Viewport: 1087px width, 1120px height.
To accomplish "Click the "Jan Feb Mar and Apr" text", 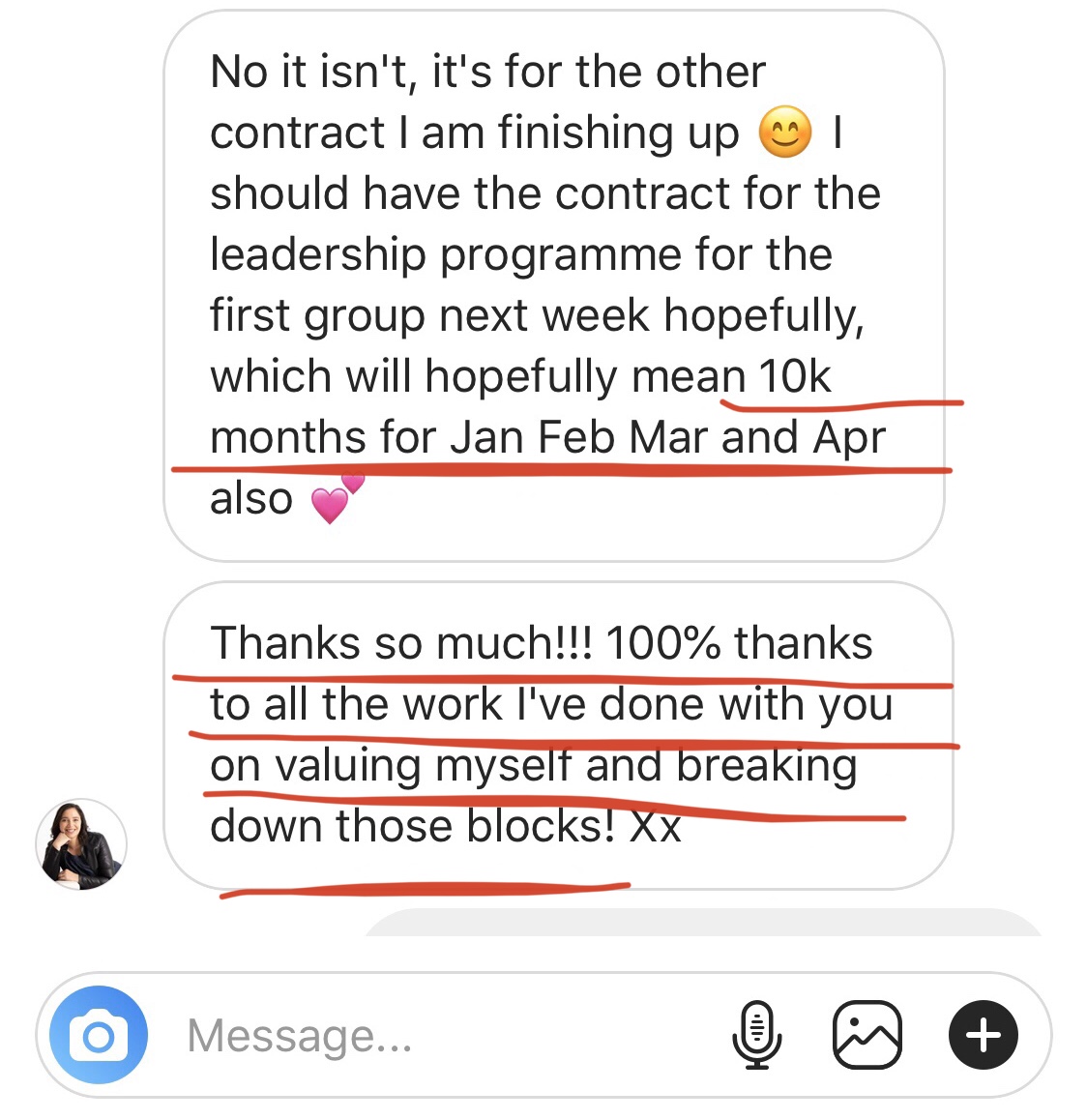I will click(x=667, y=437).
